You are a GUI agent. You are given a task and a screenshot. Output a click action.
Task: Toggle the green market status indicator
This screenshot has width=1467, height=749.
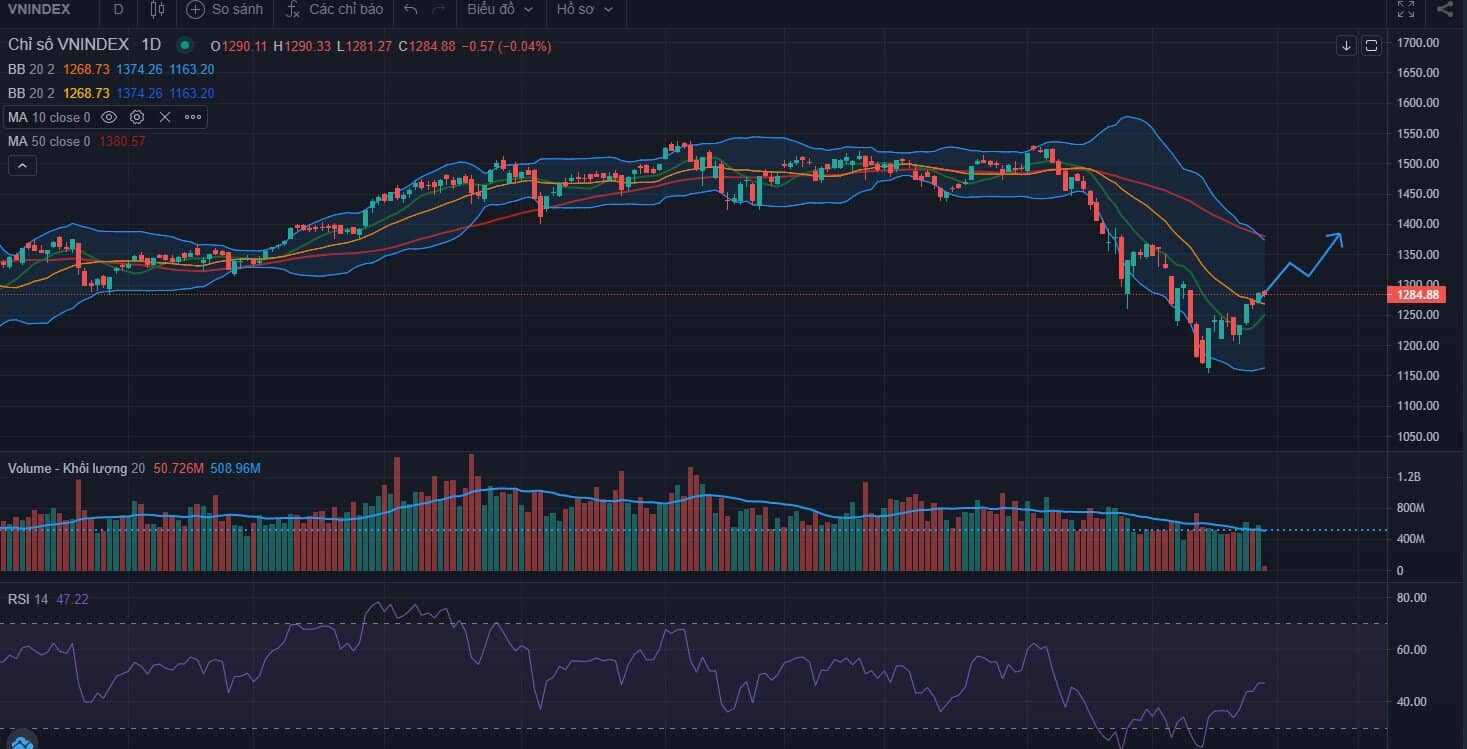coord(184,45)
